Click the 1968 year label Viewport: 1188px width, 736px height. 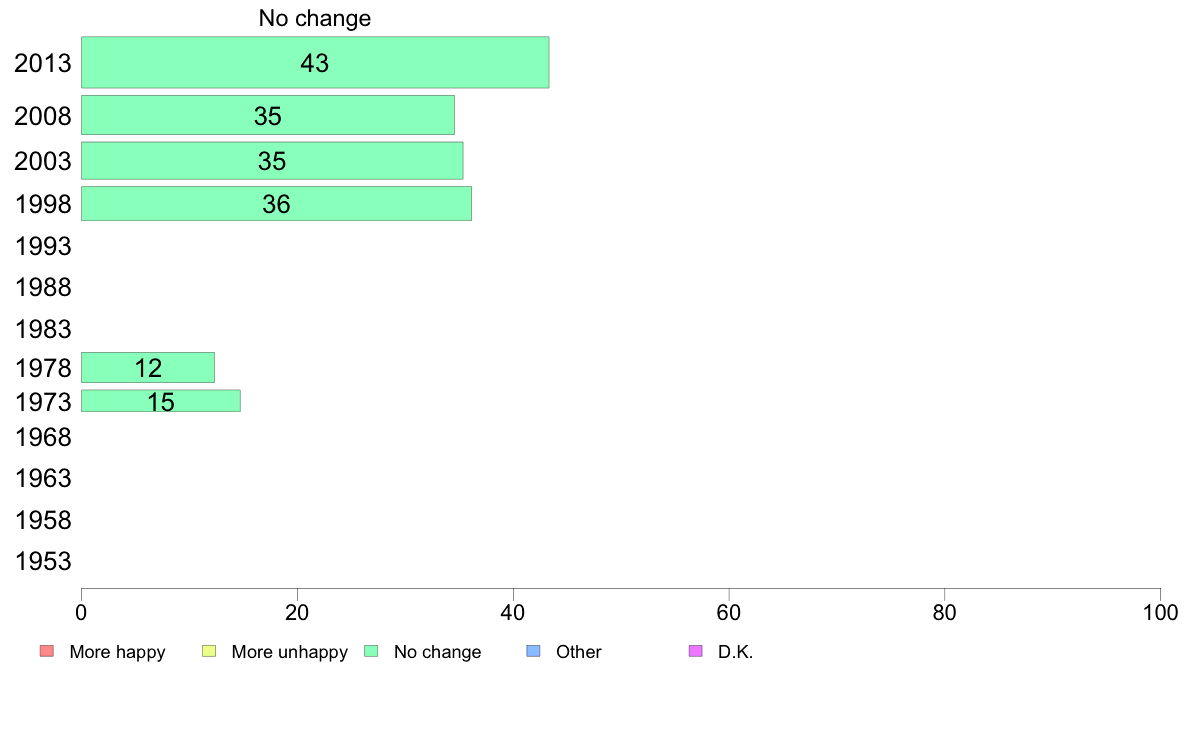43,437
